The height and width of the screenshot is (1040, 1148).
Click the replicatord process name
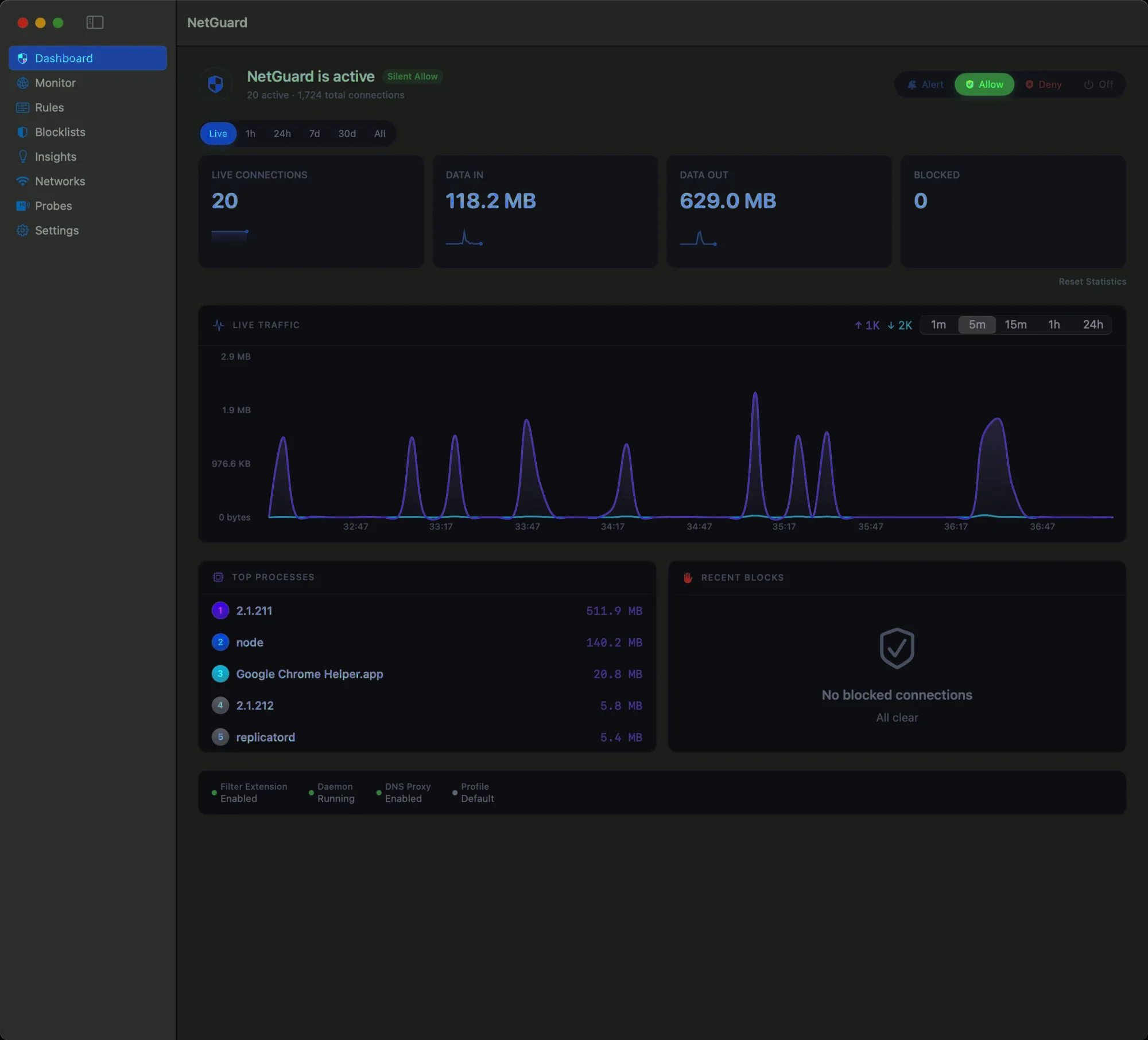[265, 737]
